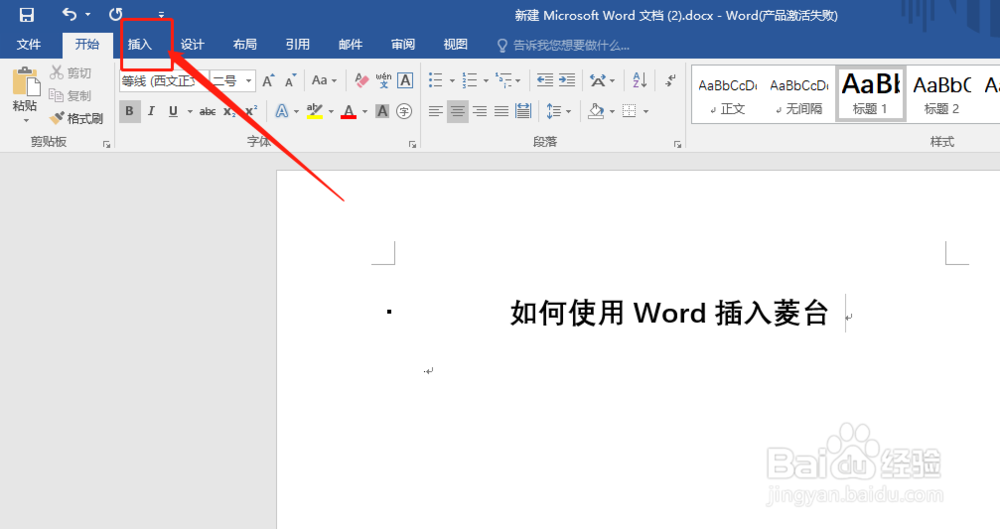Switch to the 邮件 tab

(350, 44)
